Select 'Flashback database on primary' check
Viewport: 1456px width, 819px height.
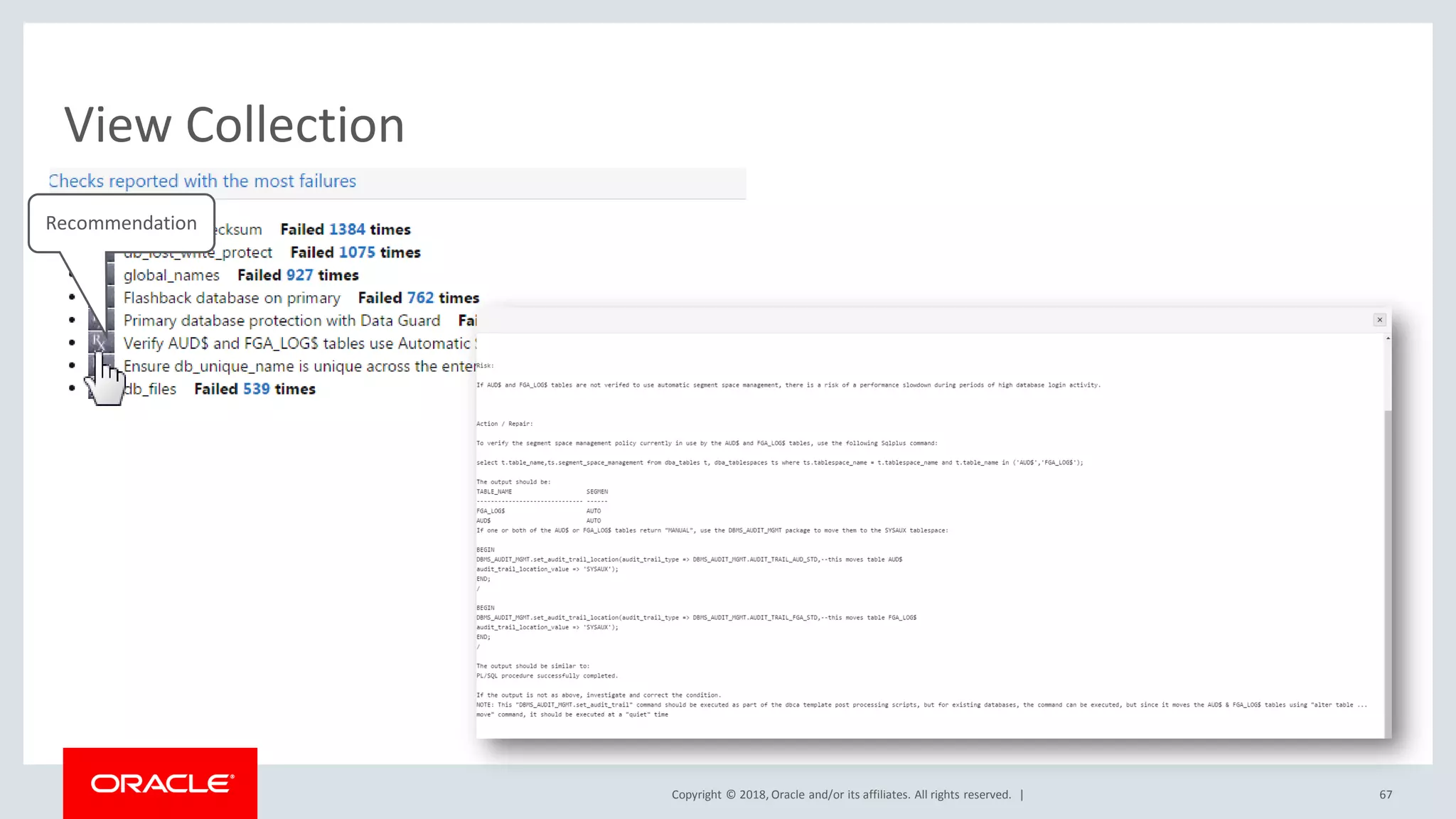[x=232, y=298]
